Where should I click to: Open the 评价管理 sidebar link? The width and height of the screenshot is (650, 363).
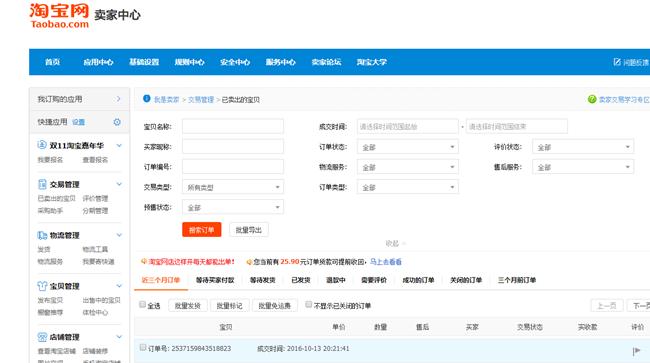tap(95, 198)
